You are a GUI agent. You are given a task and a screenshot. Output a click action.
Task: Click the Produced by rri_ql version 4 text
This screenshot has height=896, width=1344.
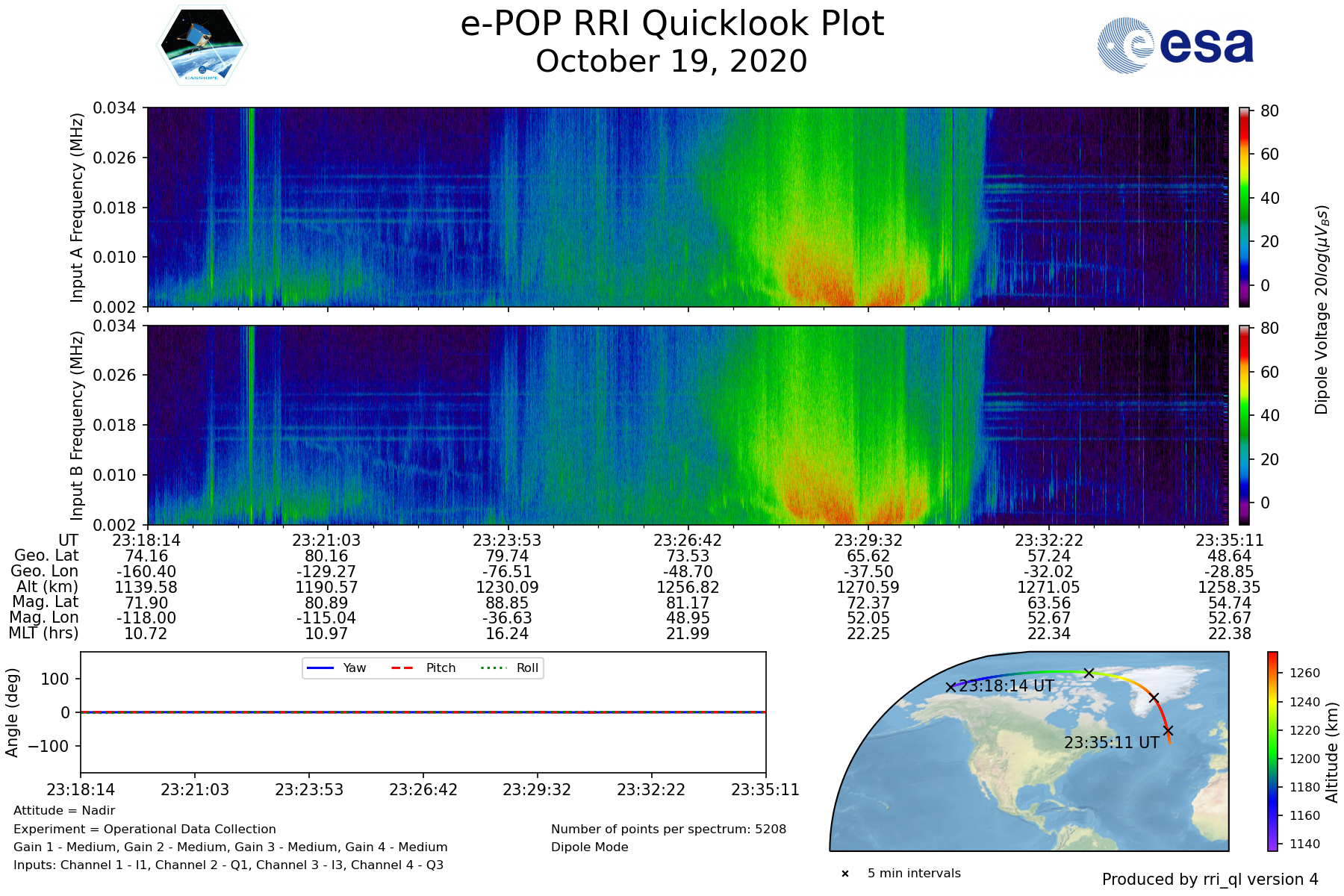pyautogui.click(x=1210, y=880)
